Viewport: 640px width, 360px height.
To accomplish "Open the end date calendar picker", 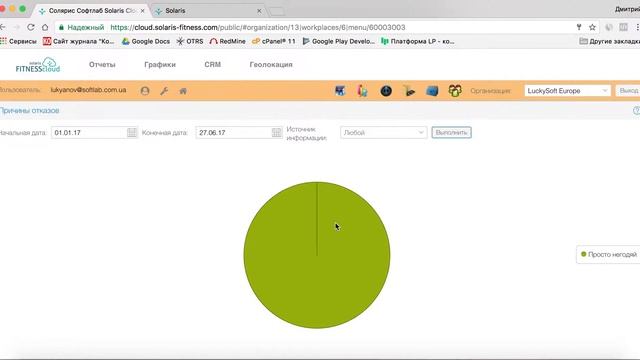I will (276, 133).
